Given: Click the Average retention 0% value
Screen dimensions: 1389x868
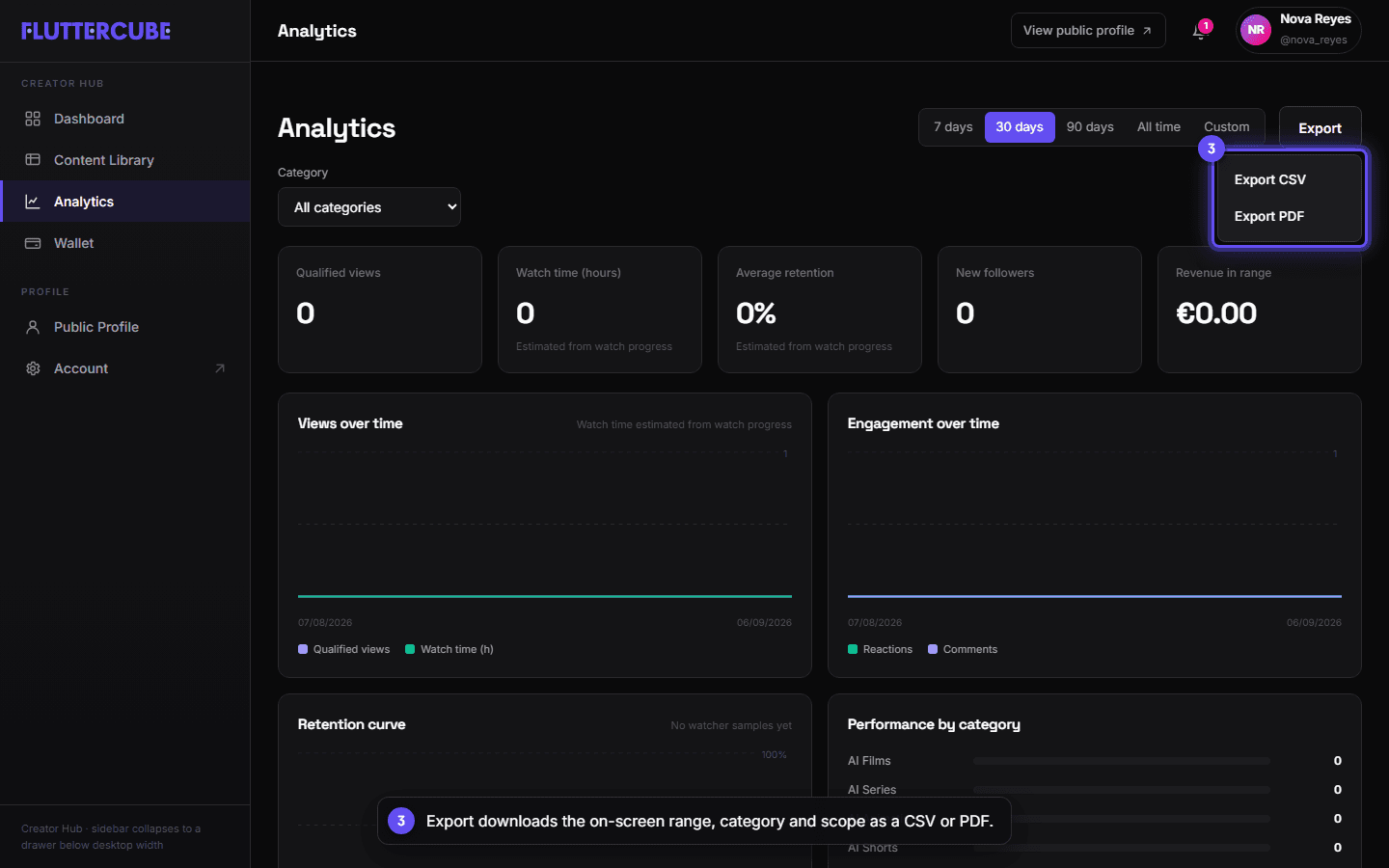Looking at the screenshot, I should 756,313.
